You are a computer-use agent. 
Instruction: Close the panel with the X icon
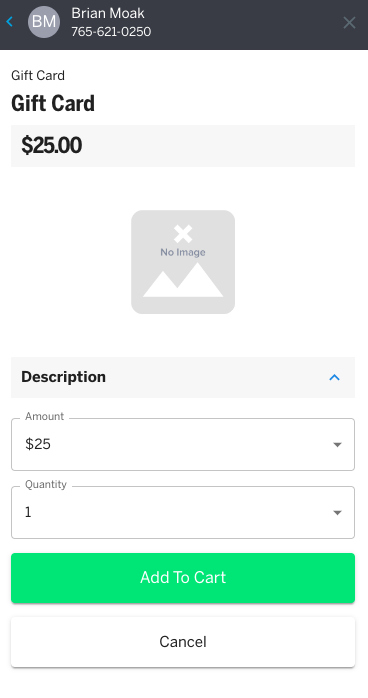[x=349, y=22]
